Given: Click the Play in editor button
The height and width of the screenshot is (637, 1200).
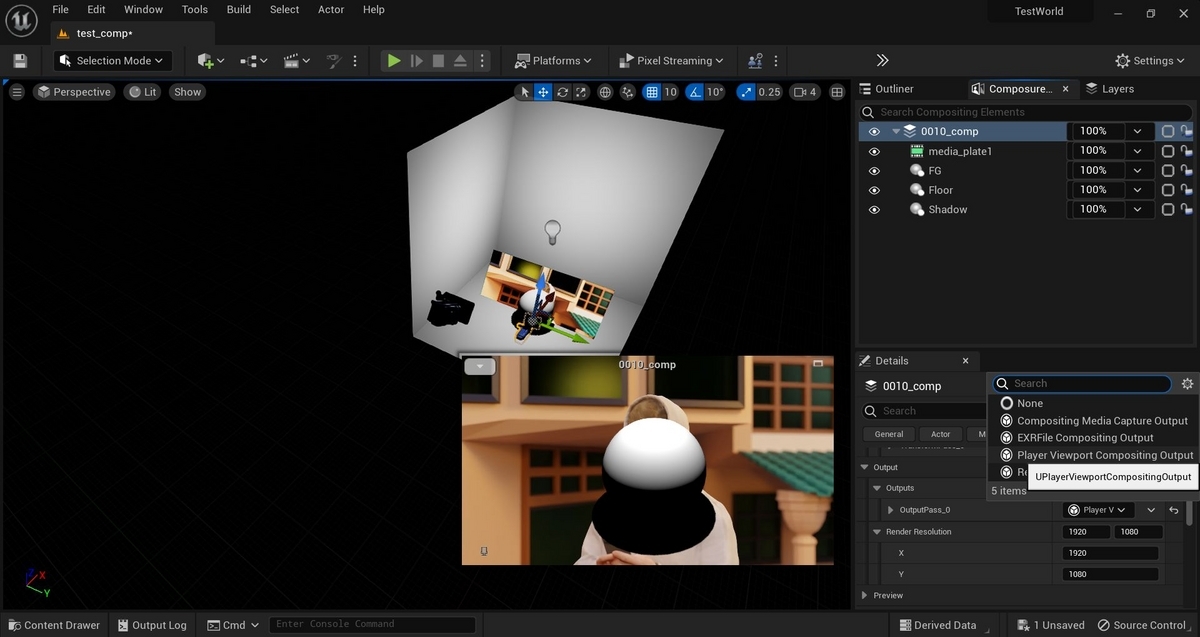Looking at the screenshot, I should tap(394, 61).
